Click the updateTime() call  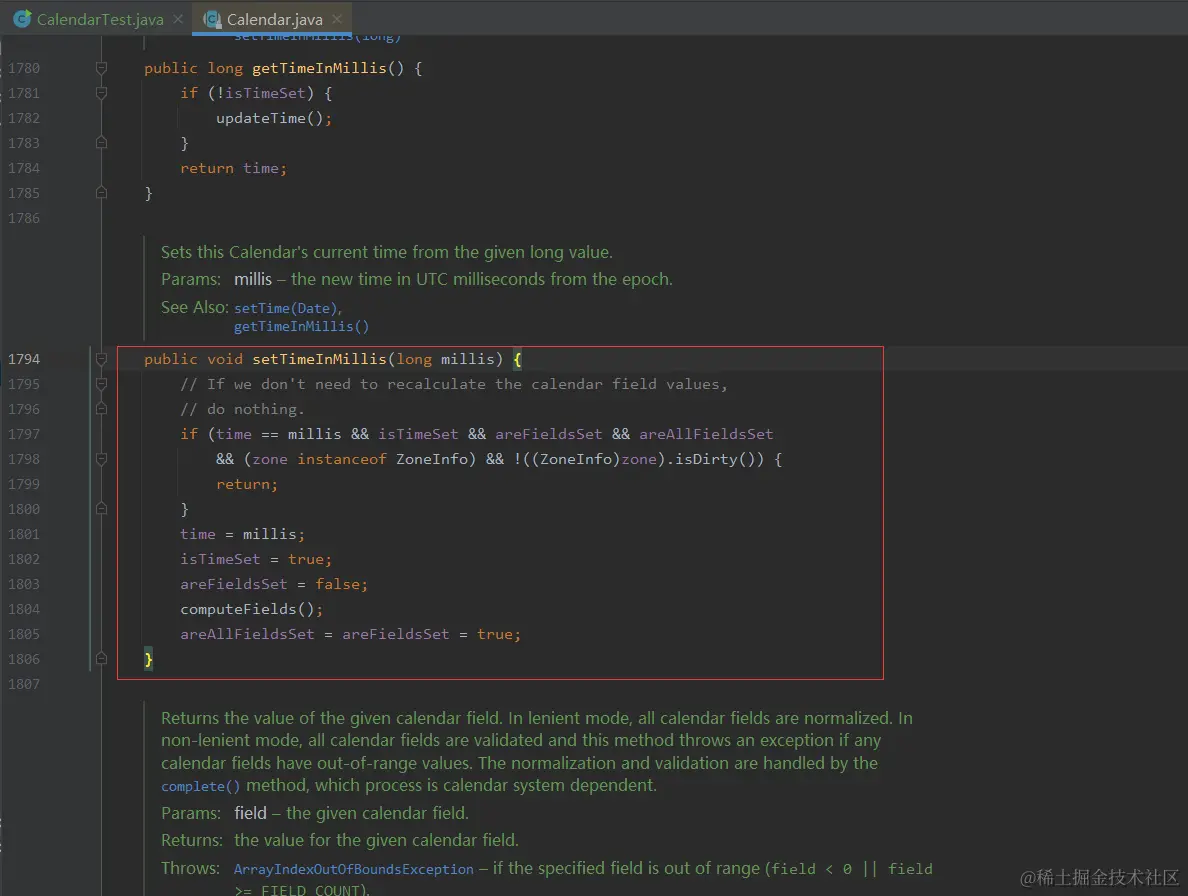point(274,118)
